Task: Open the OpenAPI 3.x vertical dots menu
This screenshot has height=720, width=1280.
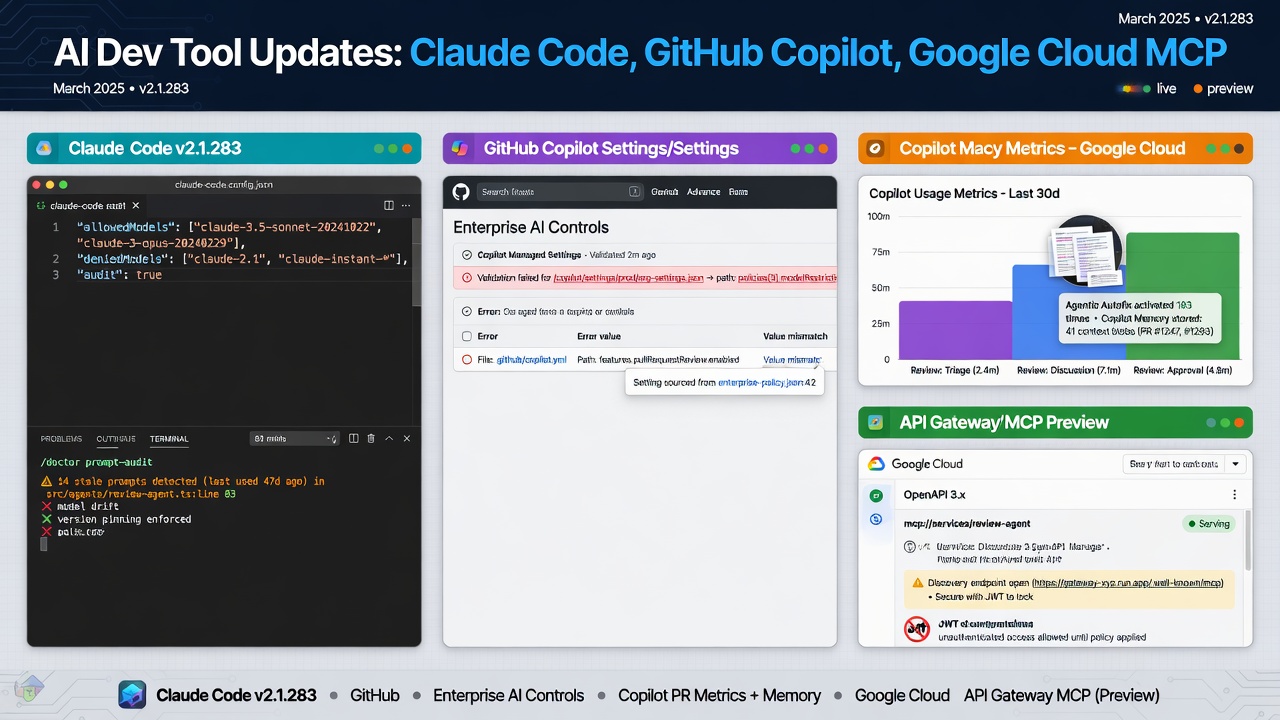Action: [1235, 495]
